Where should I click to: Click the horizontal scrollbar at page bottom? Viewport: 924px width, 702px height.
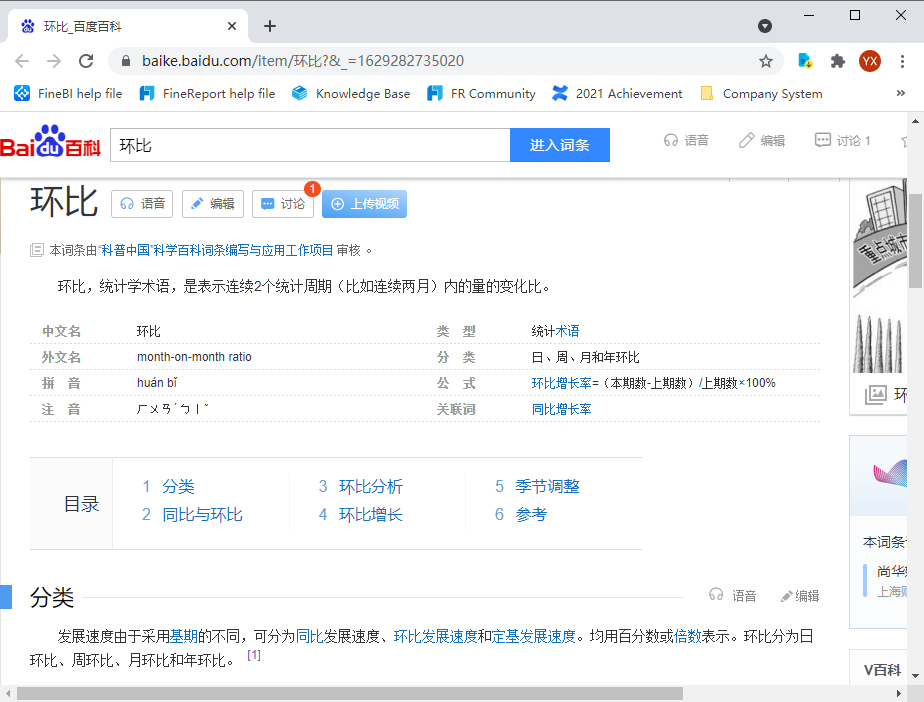(x=350, y=693)
